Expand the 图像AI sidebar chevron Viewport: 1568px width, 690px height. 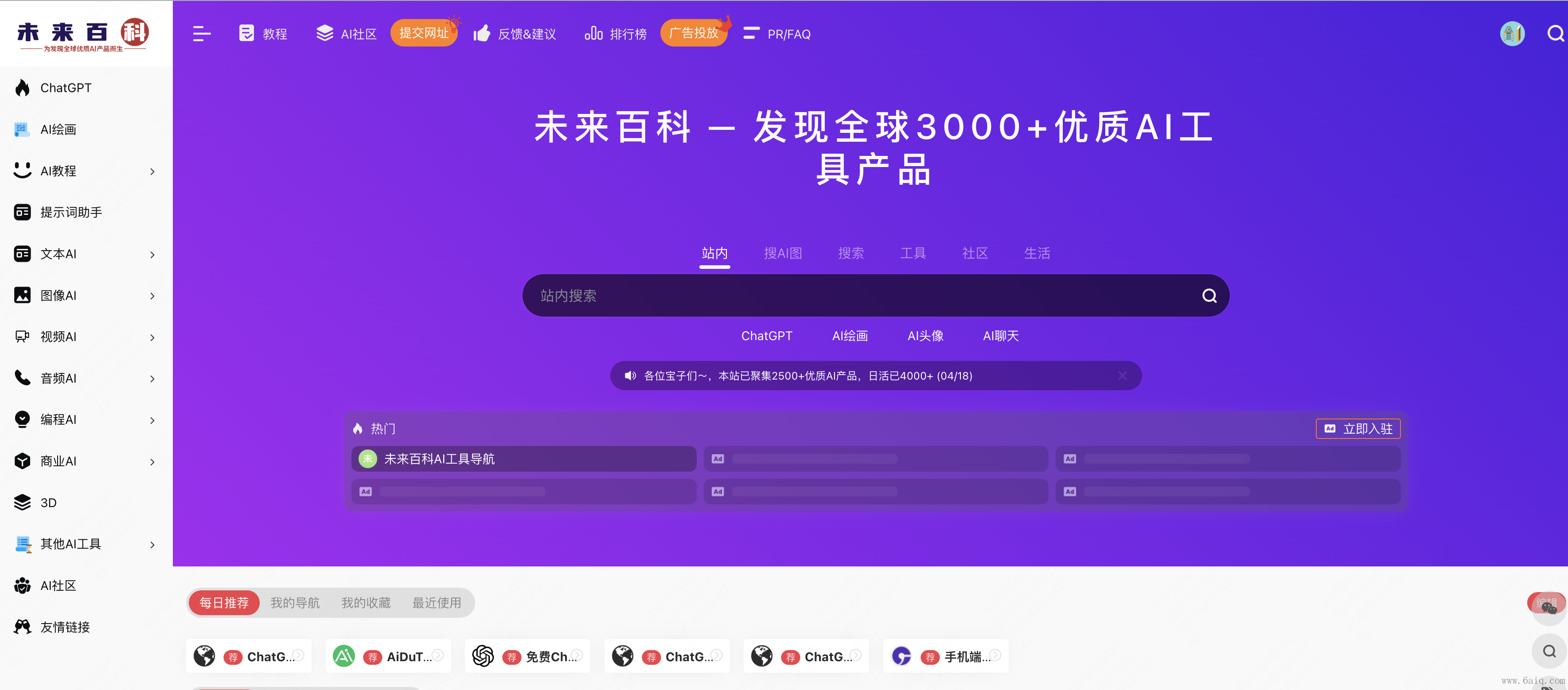click(152, 296)
